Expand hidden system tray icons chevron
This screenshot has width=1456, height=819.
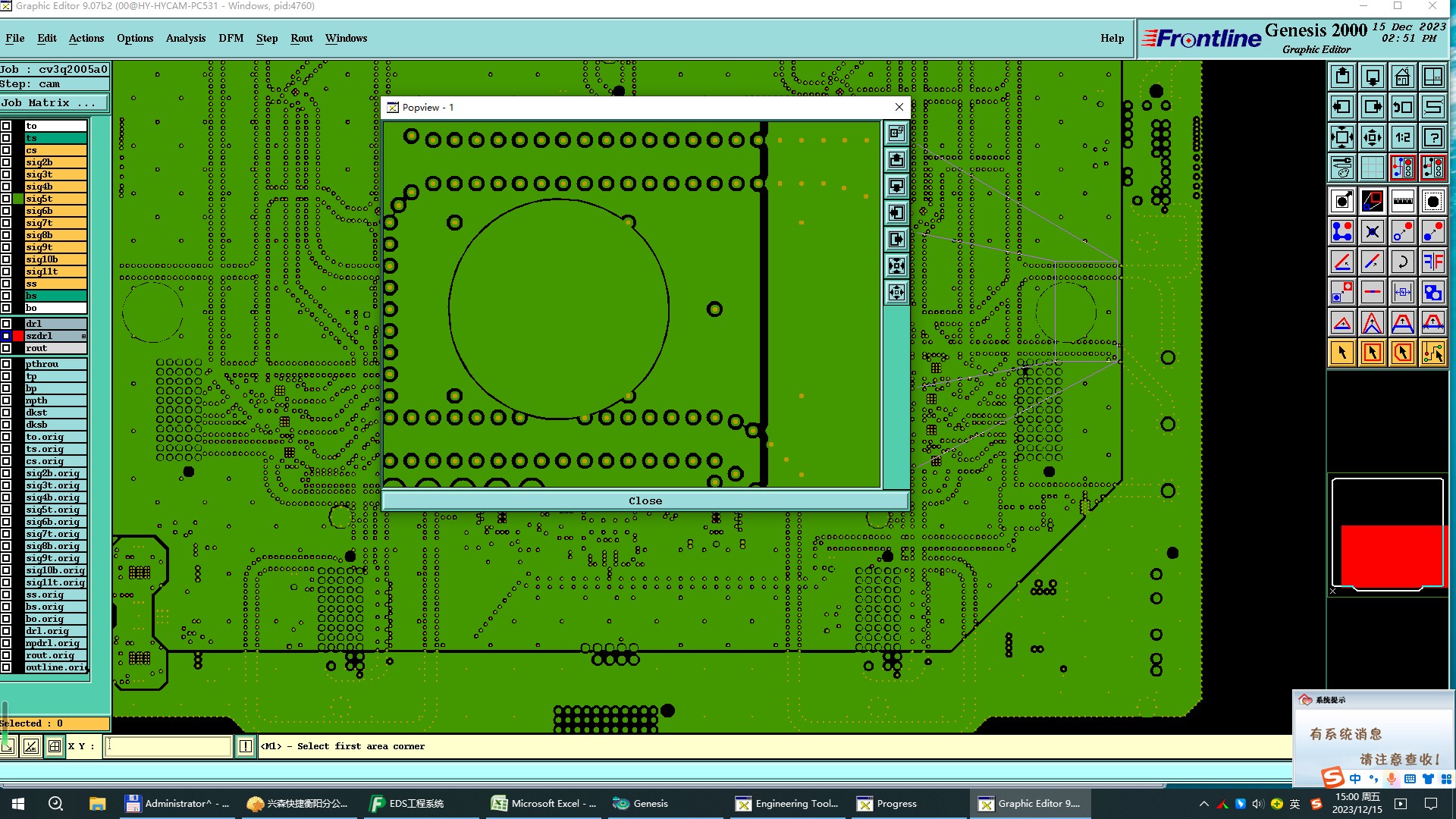click(1203, 804)
